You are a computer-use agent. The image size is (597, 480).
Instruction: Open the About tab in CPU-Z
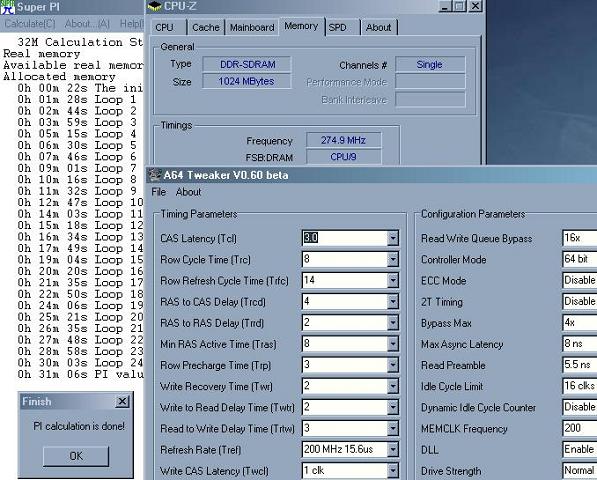378,28
